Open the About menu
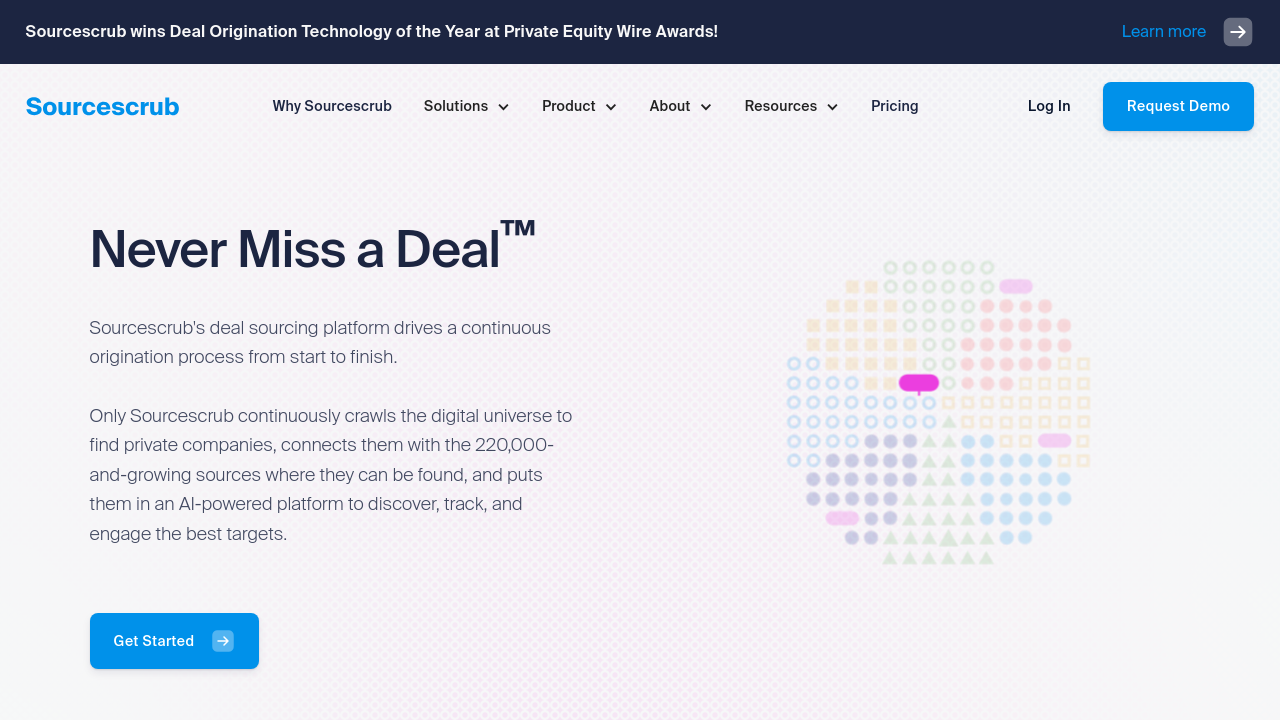1280x720 pixels. (669, 106)
